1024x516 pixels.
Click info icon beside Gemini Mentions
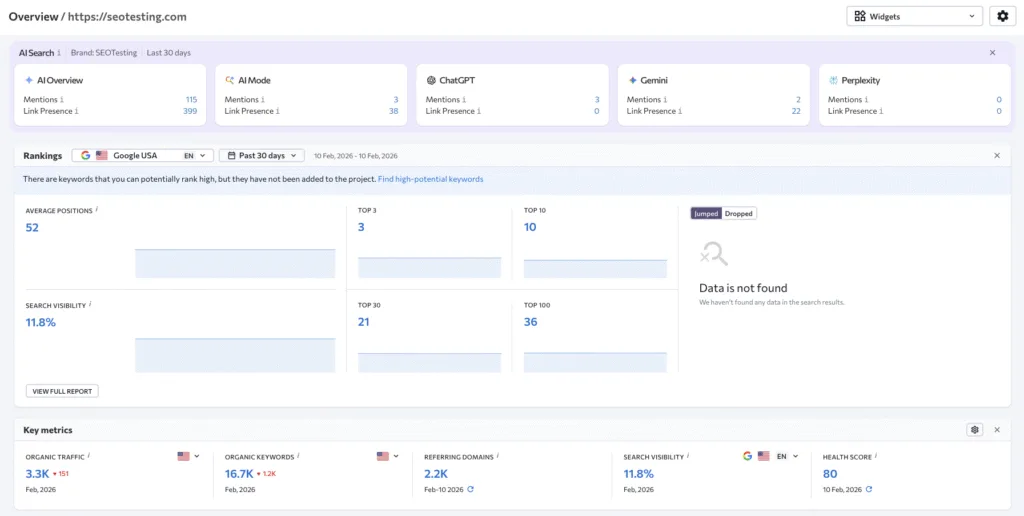click(x=665, y=100)
